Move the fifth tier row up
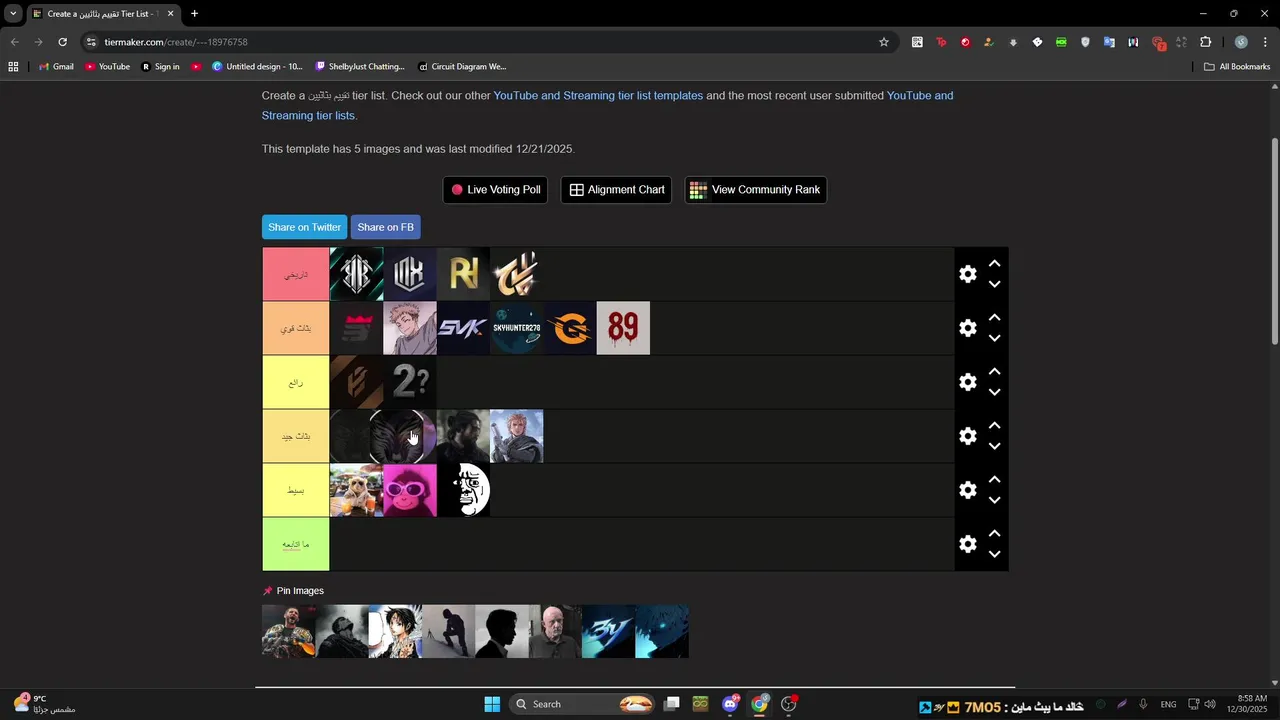Screen dimensions: 1280x720 [994, 480]
